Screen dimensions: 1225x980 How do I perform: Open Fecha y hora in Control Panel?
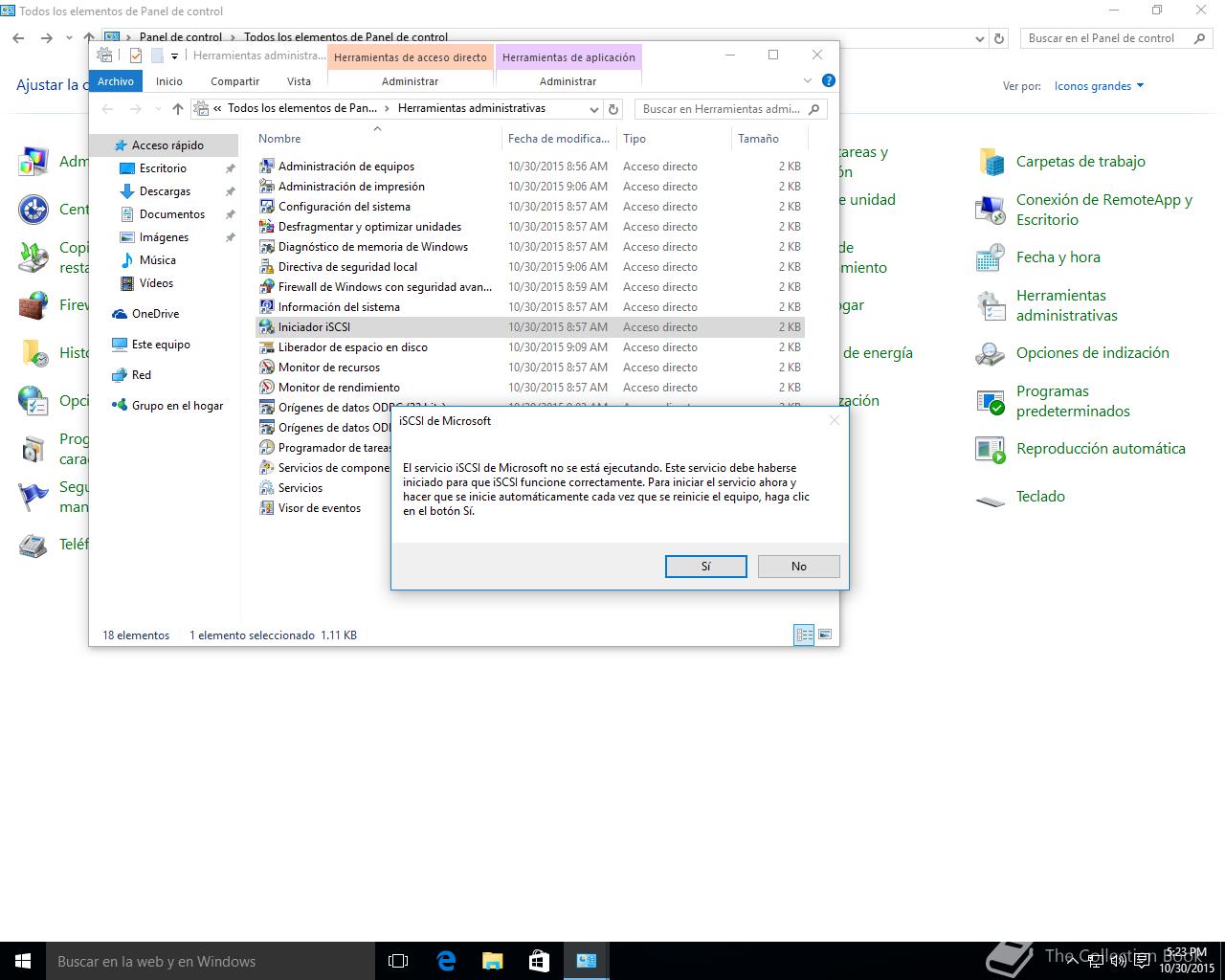(1038, 257)
